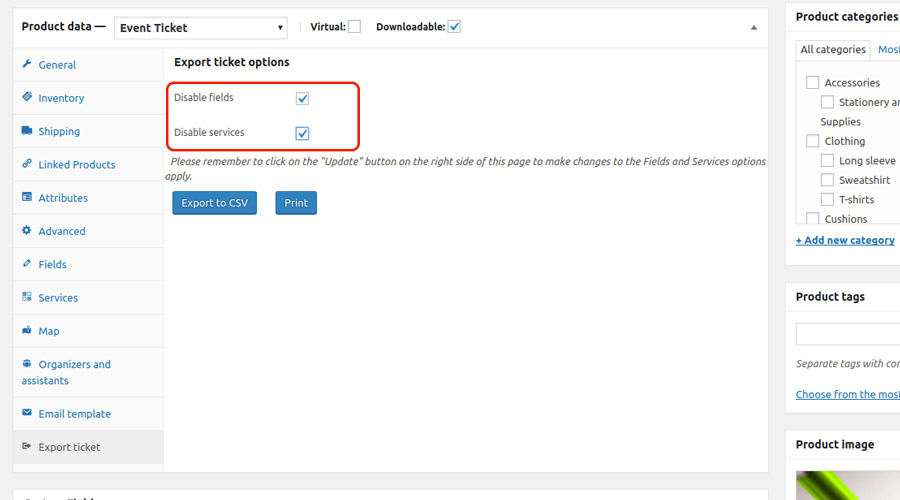This screenshot has height=500, width=900.
Task: Click the Product categories heading
Action: pyautogui.click(x=847, y=17)
